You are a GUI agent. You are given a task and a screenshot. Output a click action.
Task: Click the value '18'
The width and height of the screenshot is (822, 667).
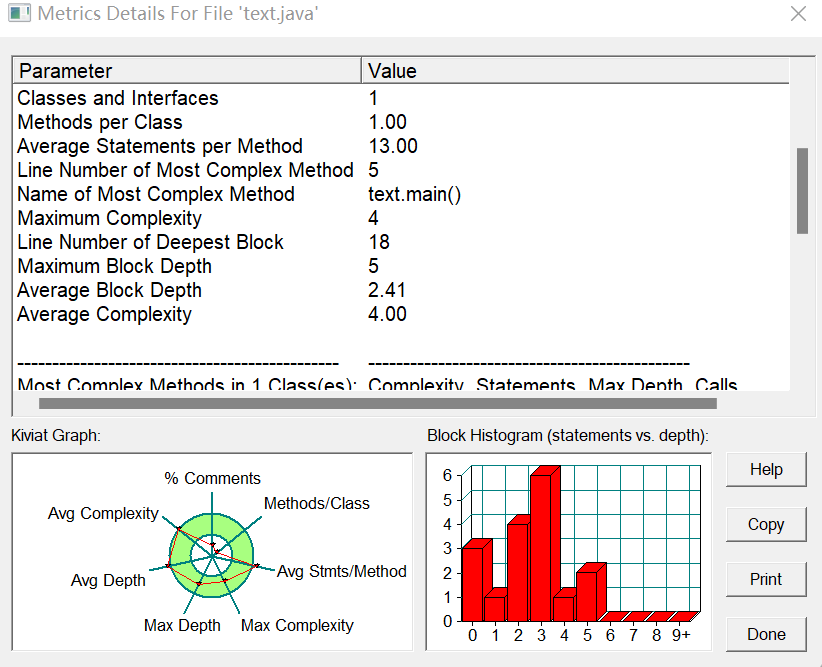(379, 242)
